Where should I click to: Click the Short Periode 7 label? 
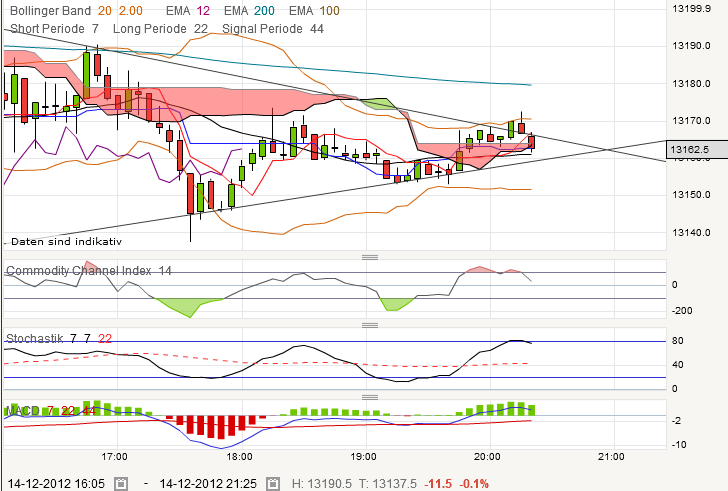tap(55, 29)
